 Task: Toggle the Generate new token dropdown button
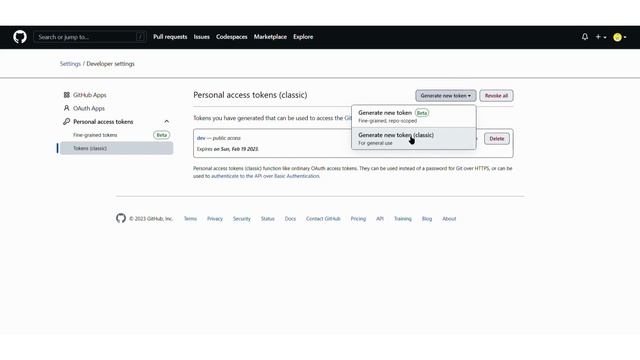point(446,96)
